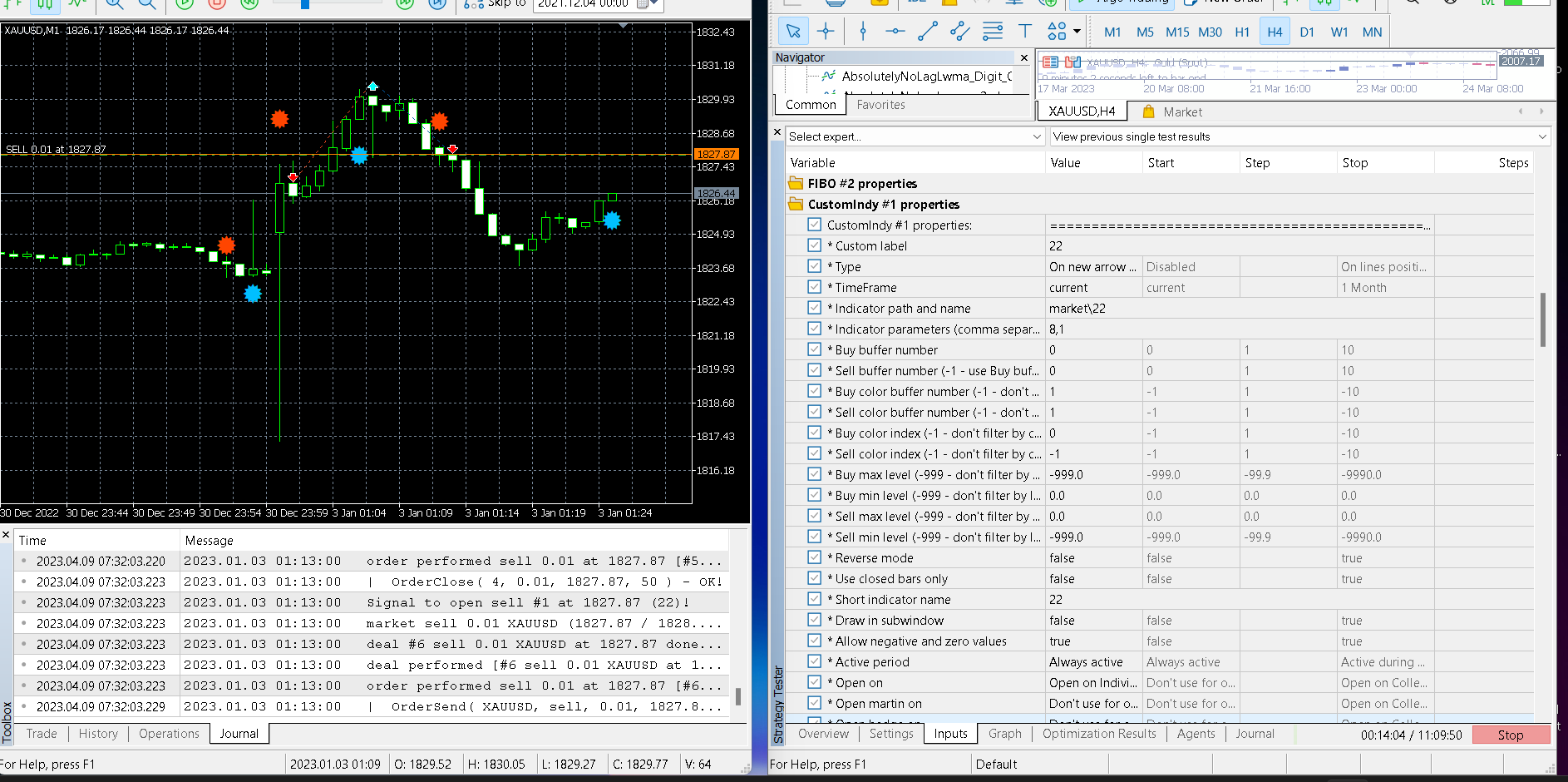
Task: Switch to the Favorites tab in Navigator
Action: pyautogui.click(x=880, y=105)
